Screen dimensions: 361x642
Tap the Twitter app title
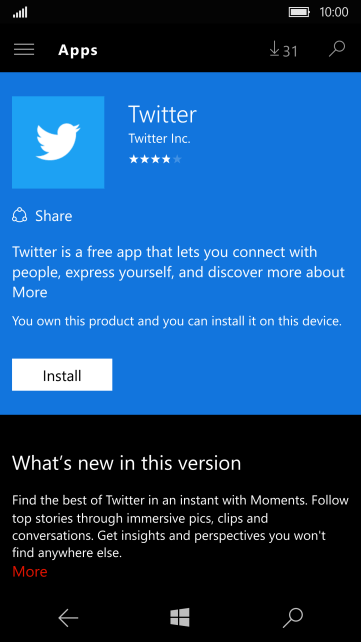click(162, 114)
